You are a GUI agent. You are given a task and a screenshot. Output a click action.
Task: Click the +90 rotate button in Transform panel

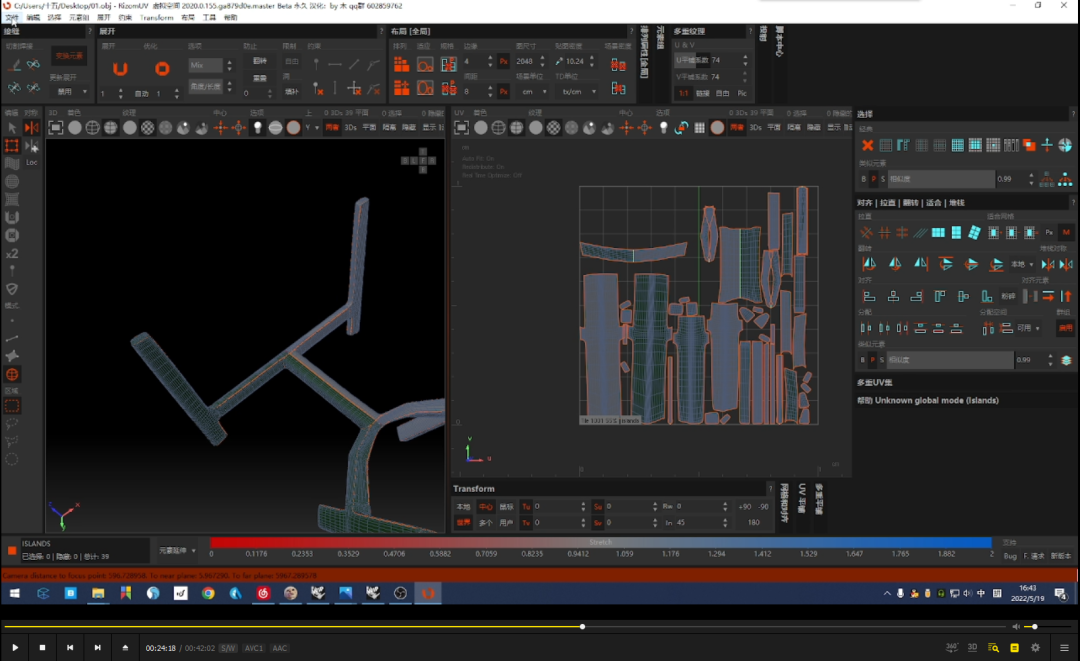(745, 506)
